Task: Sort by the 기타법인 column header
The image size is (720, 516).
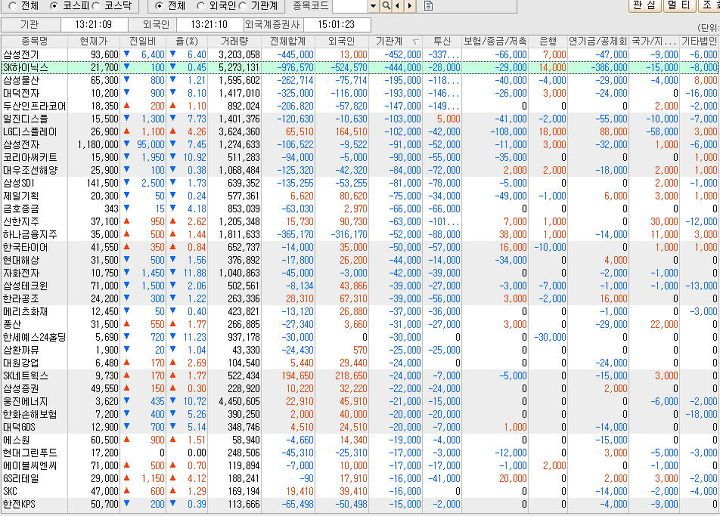Action: point(699,41)
